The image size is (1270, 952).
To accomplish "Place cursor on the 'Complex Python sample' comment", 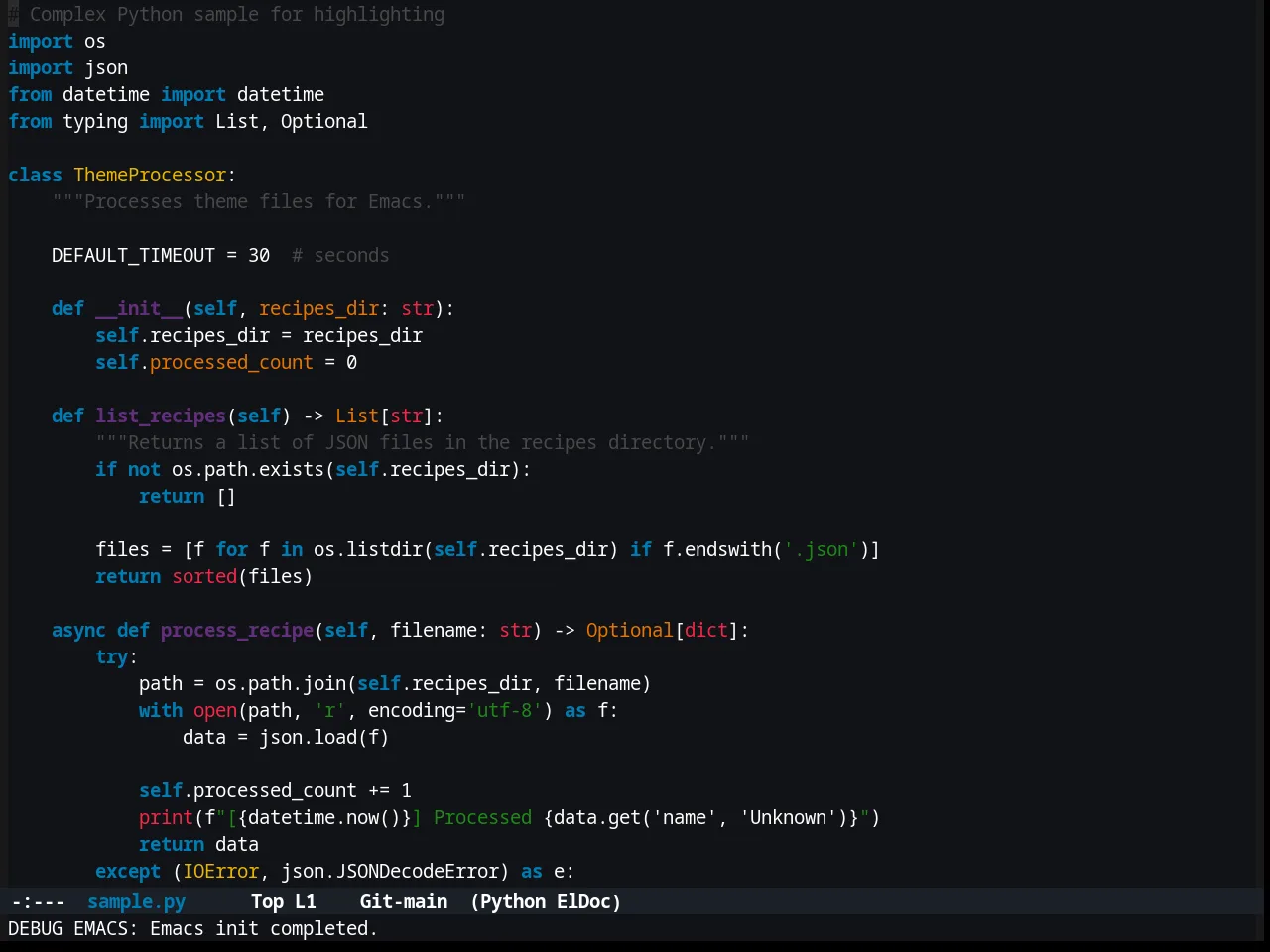I will pyautogui.click(x=236, y=14).
